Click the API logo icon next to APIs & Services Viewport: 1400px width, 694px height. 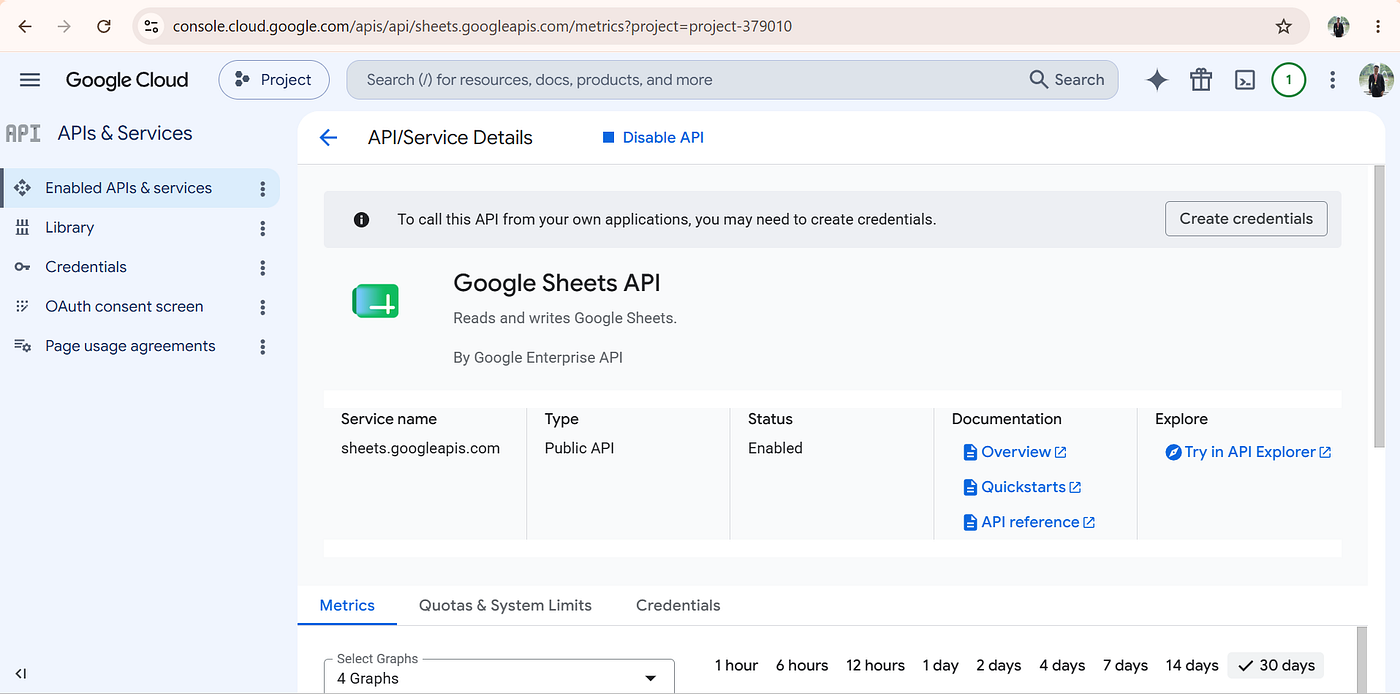click(23, 133)
